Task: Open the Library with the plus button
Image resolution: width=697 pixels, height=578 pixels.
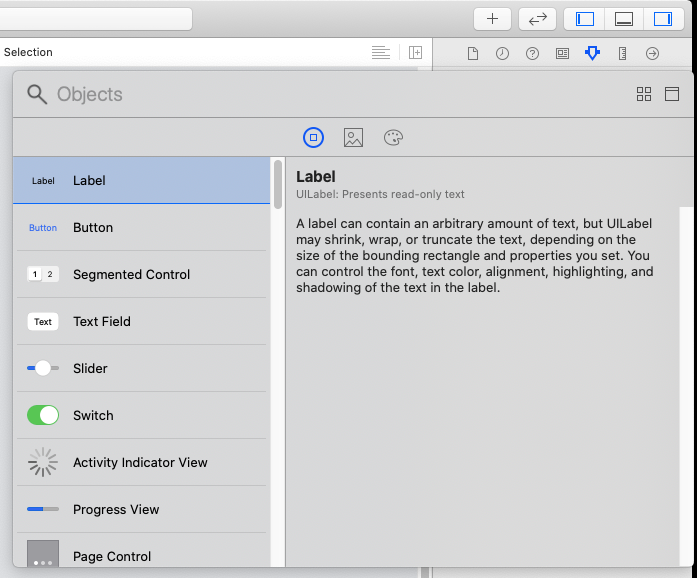Action: (x=492, y=19)
